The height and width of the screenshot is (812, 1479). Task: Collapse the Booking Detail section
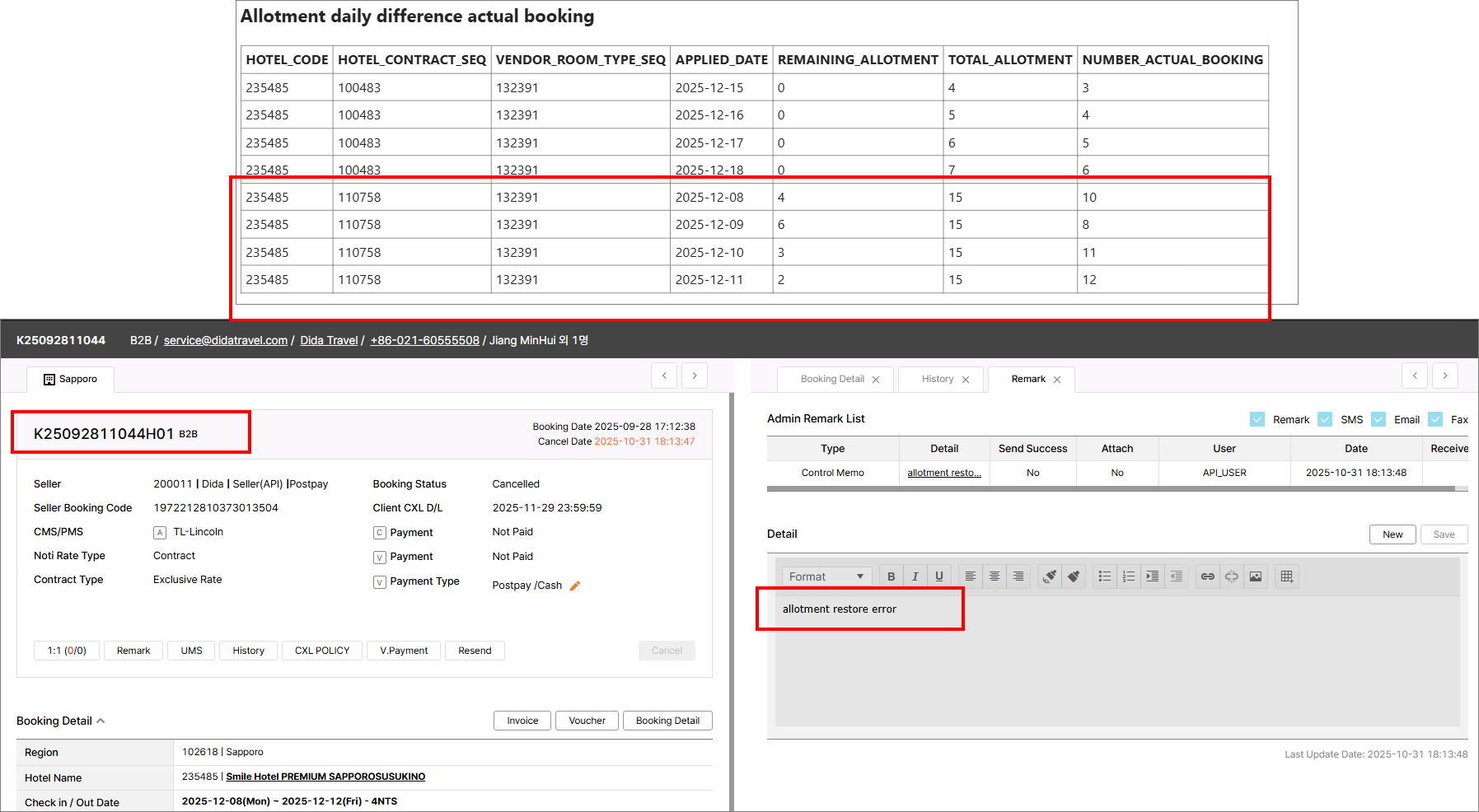(101, 721)
